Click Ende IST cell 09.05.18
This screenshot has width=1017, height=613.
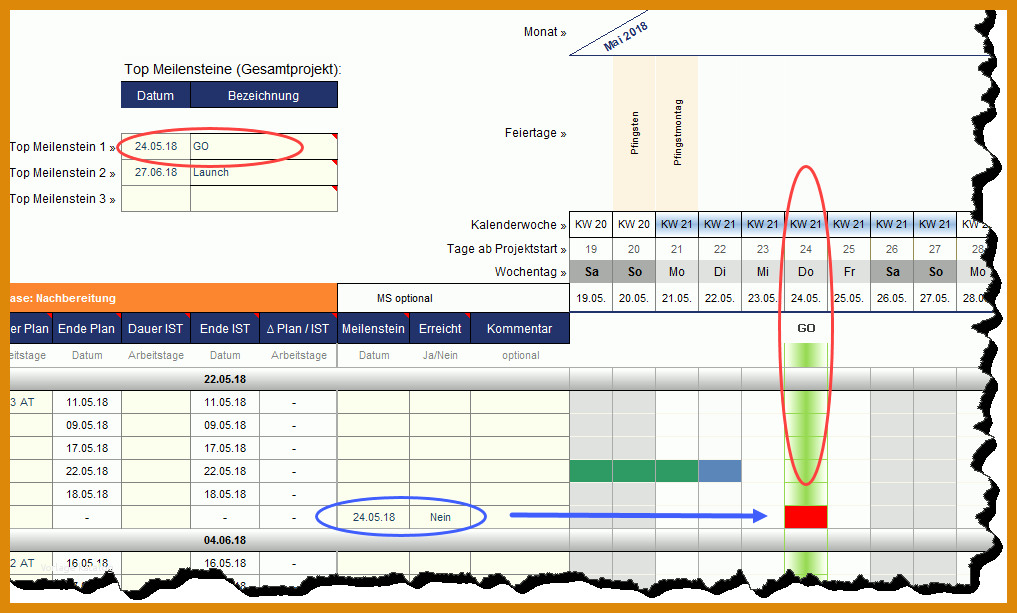pos(225,426)
